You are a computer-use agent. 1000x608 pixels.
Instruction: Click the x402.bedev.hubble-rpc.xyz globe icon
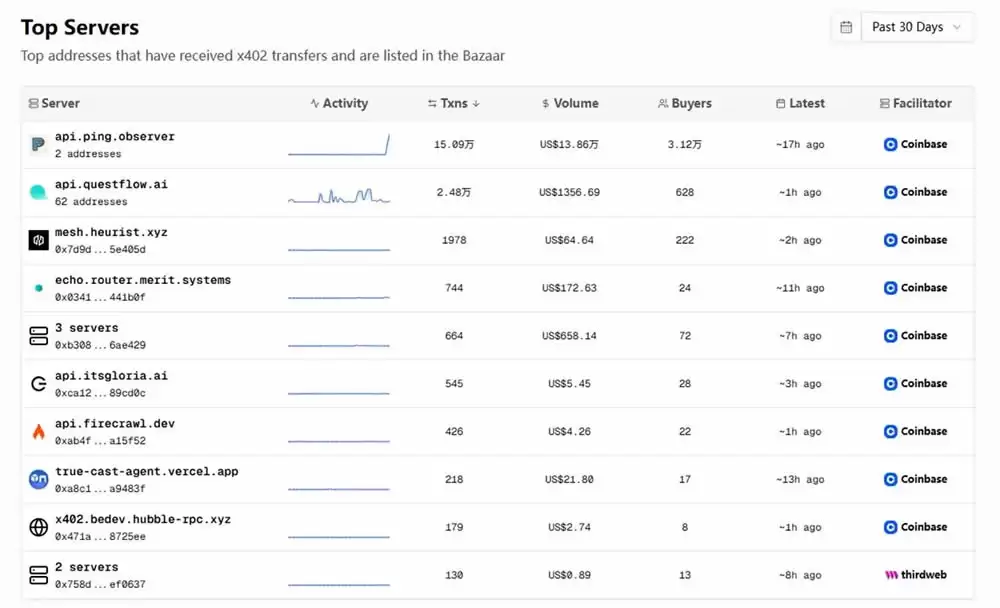(38, 527)
